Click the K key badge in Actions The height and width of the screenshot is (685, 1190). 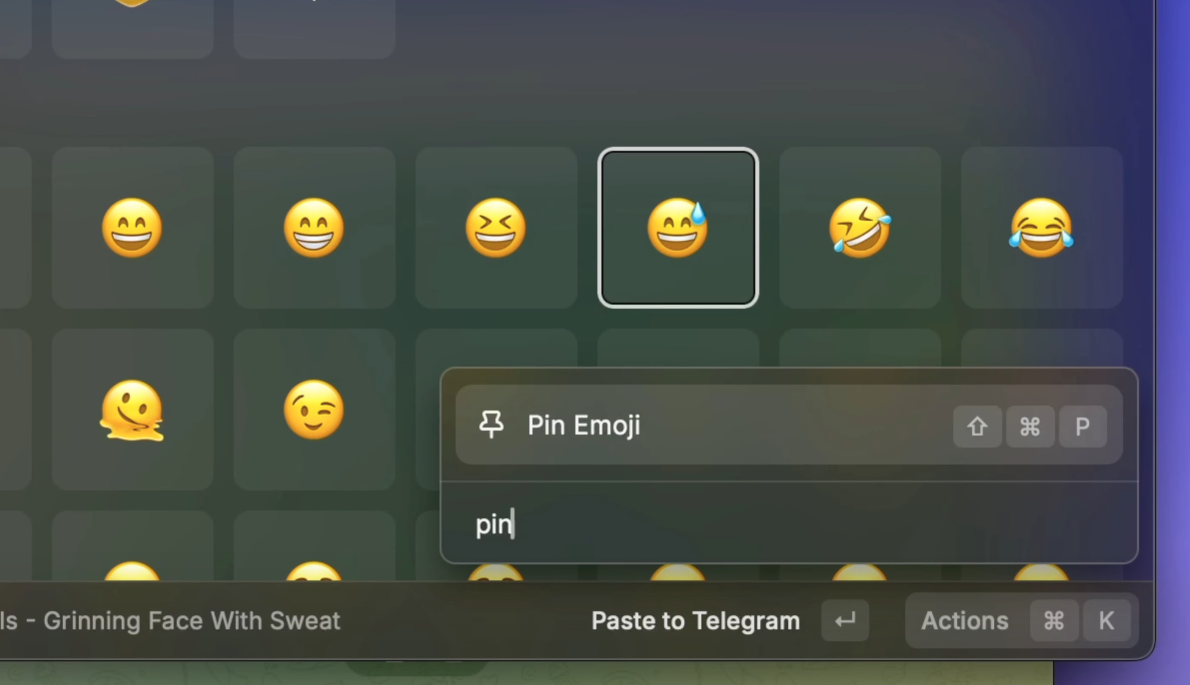1106,621
